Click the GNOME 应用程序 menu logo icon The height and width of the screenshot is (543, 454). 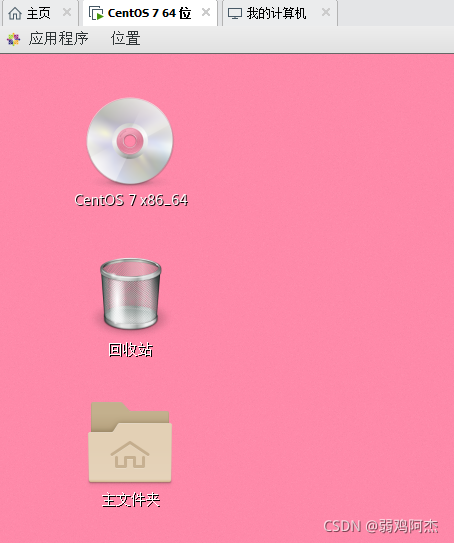14,39
